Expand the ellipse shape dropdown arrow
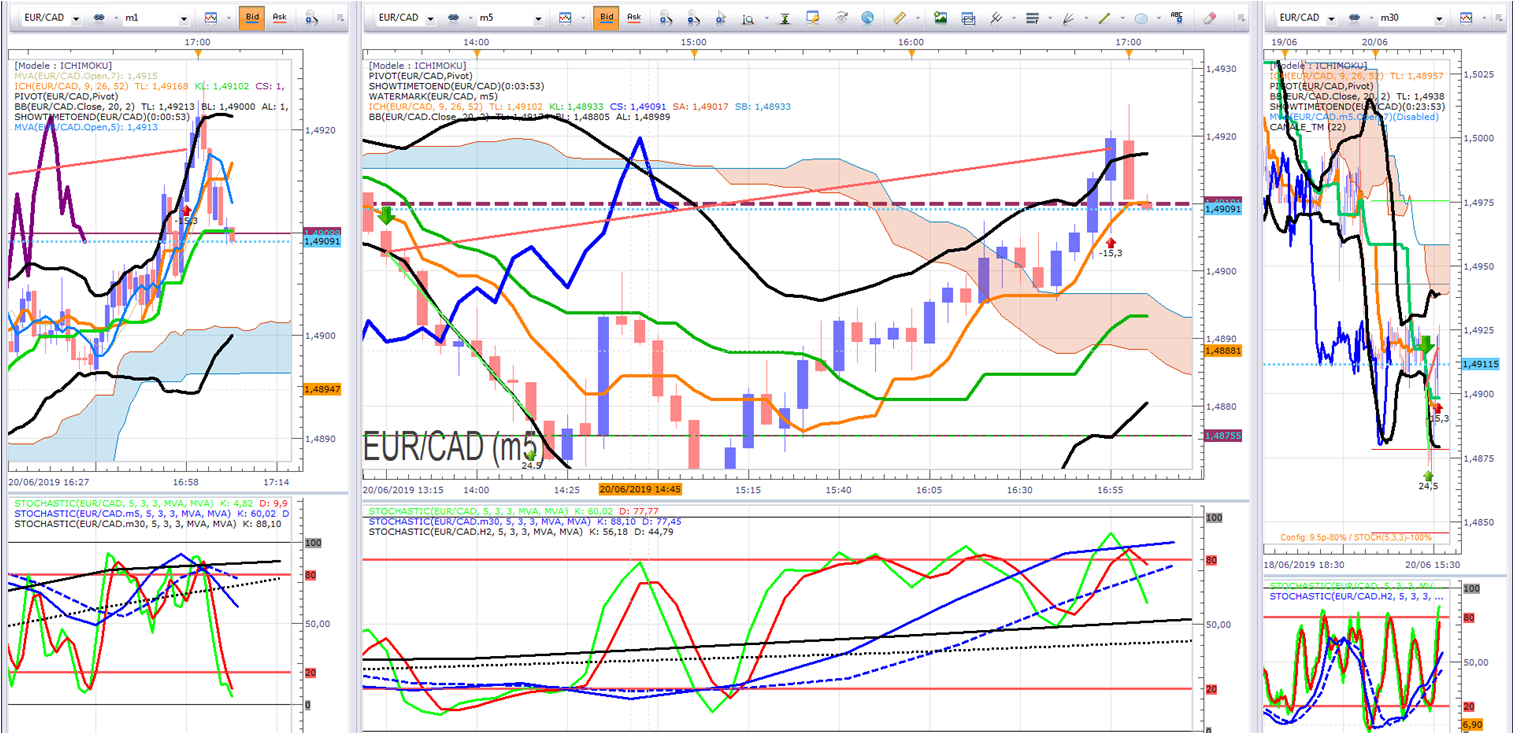The image size is (1514, 734). tap(1158, 18)
